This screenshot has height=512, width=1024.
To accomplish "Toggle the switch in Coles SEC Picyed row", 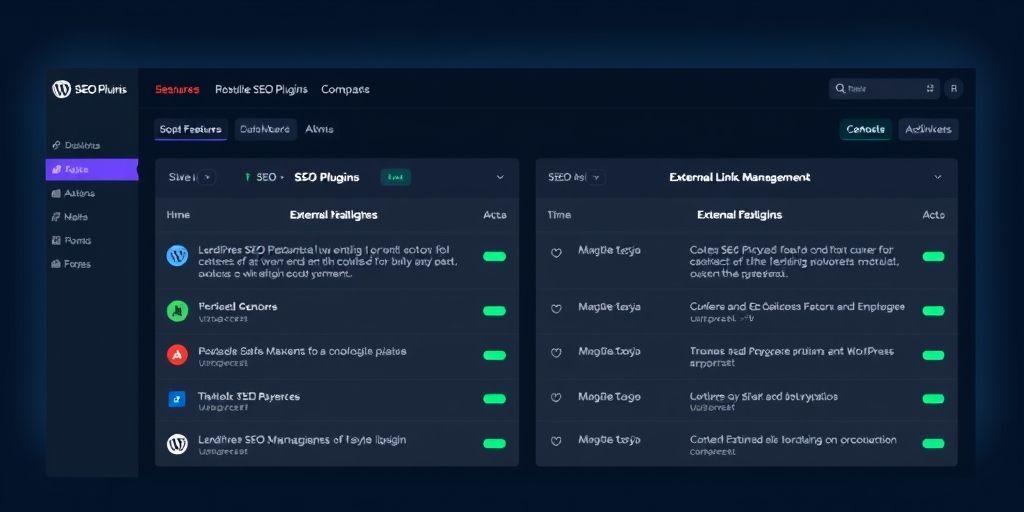I will 933,256.
